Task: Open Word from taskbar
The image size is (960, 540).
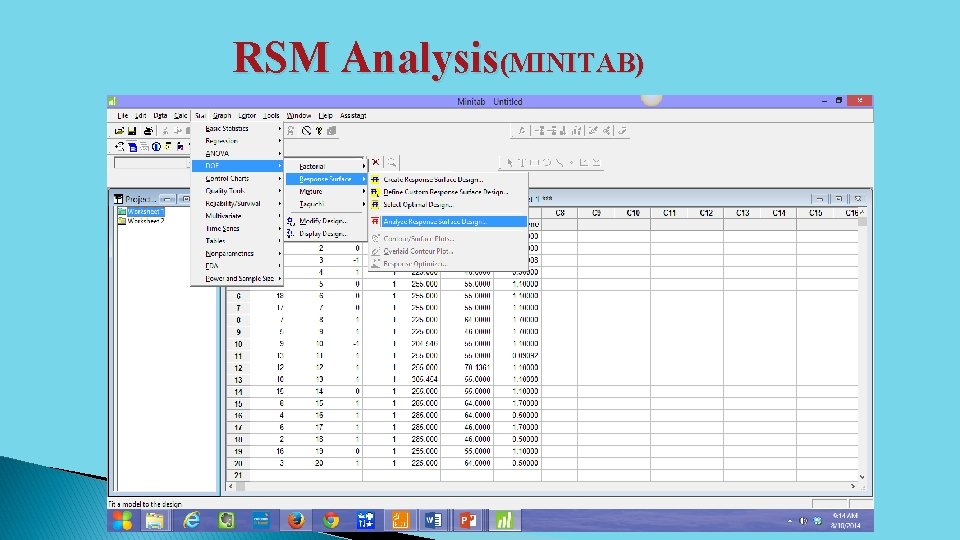Action: click(433, 520)
